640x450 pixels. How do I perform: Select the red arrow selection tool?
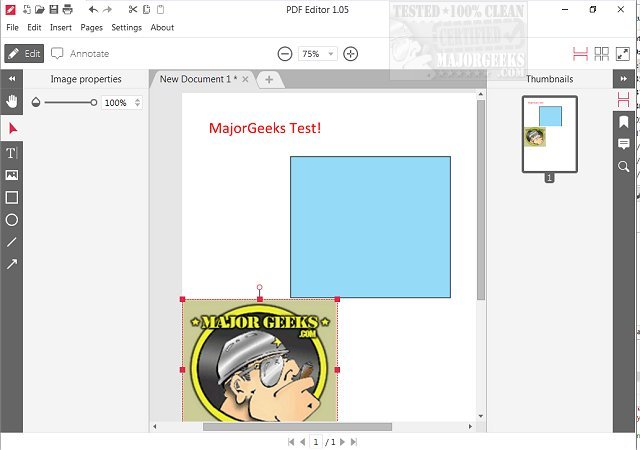pyautogui.click(x=12, y=129)
